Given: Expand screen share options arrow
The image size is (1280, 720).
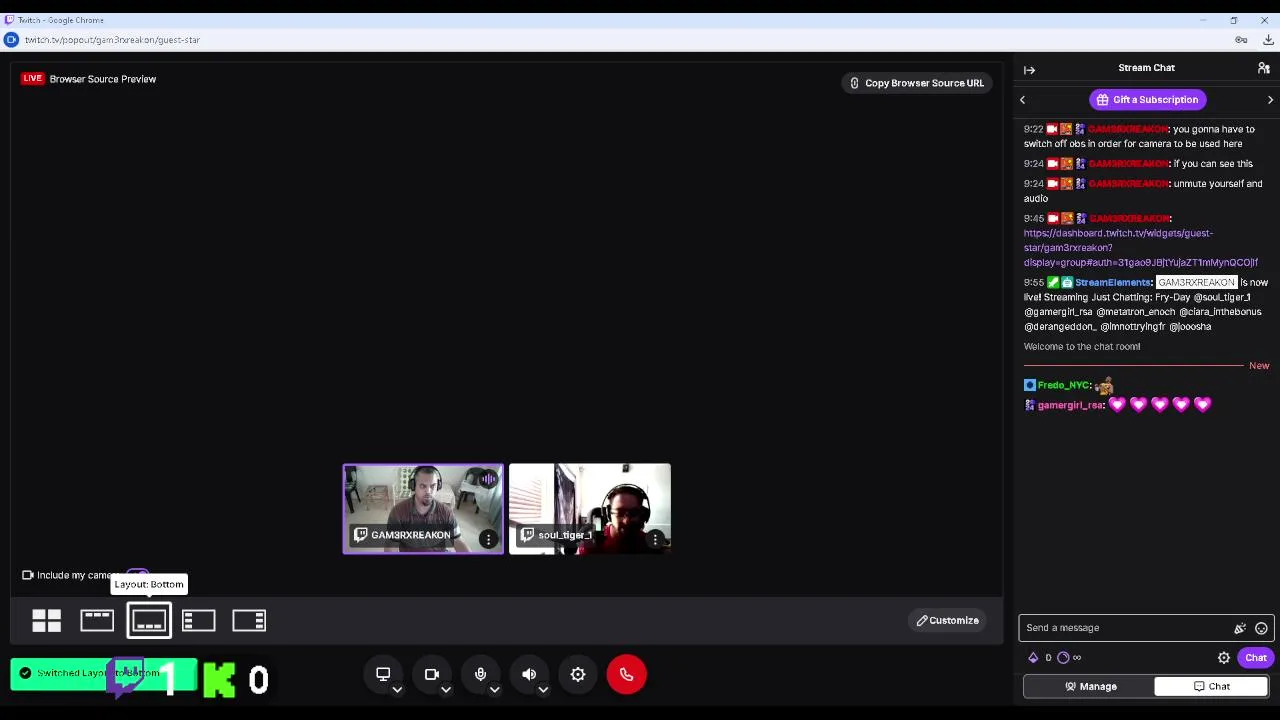Looking at the screenshot, I should pos(397,689).
